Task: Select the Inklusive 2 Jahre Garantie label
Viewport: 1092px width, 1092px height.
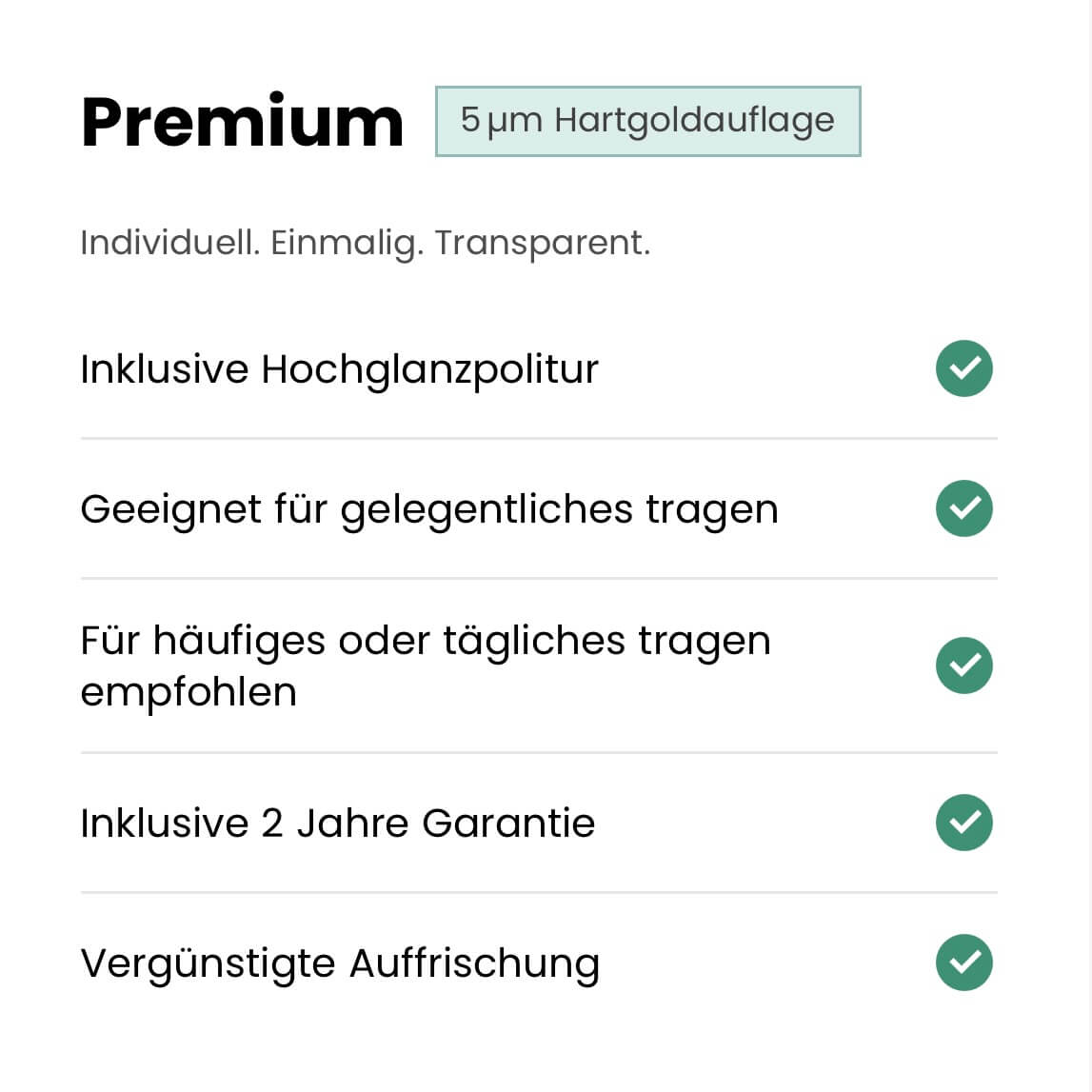Action: pyautogui.click(x=338, y=824)
